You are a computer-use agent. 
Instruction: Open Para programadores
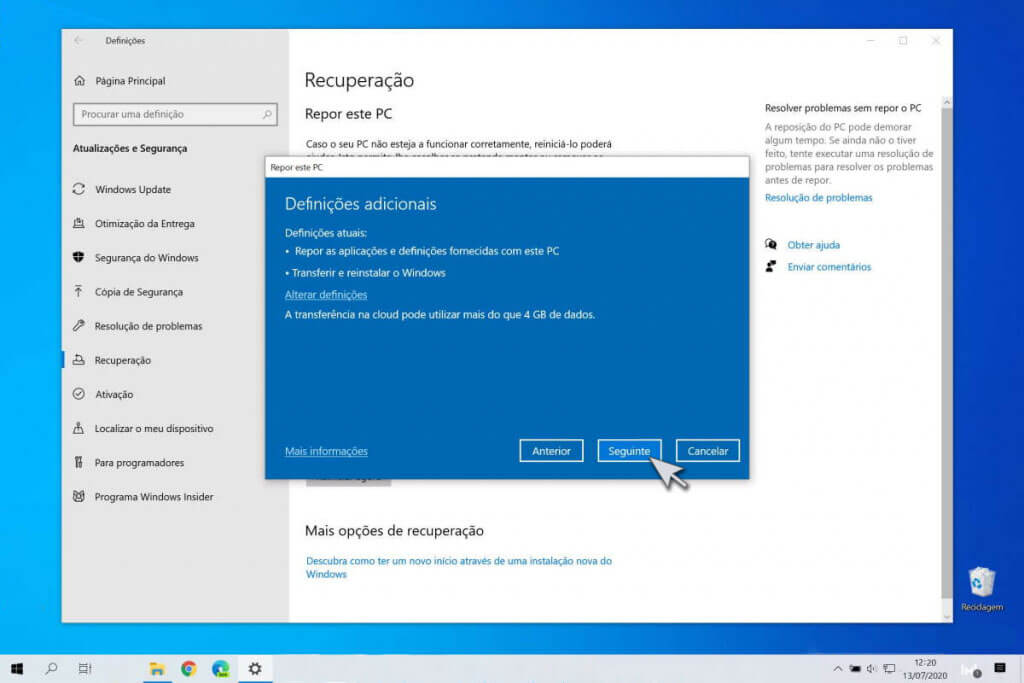pyautogui.click(x=139, y=462)
